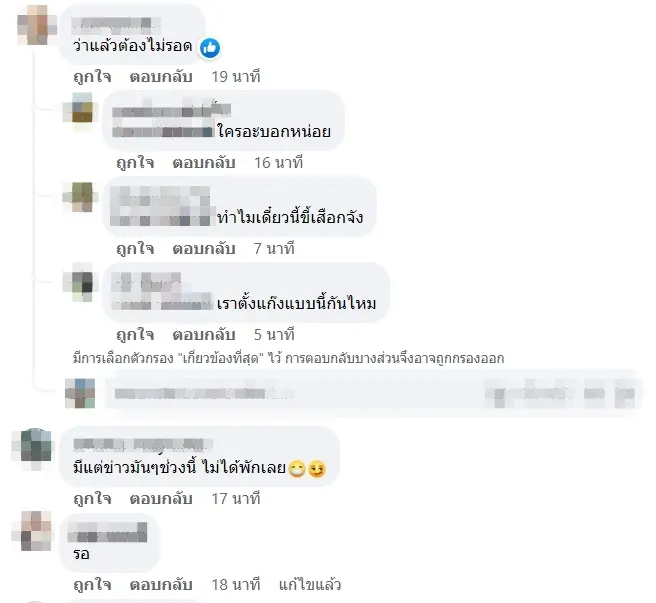656x603 pixels.
Task: Click ถูกใจ under the 19 นาที comment
Action: (x=92, y=77)
